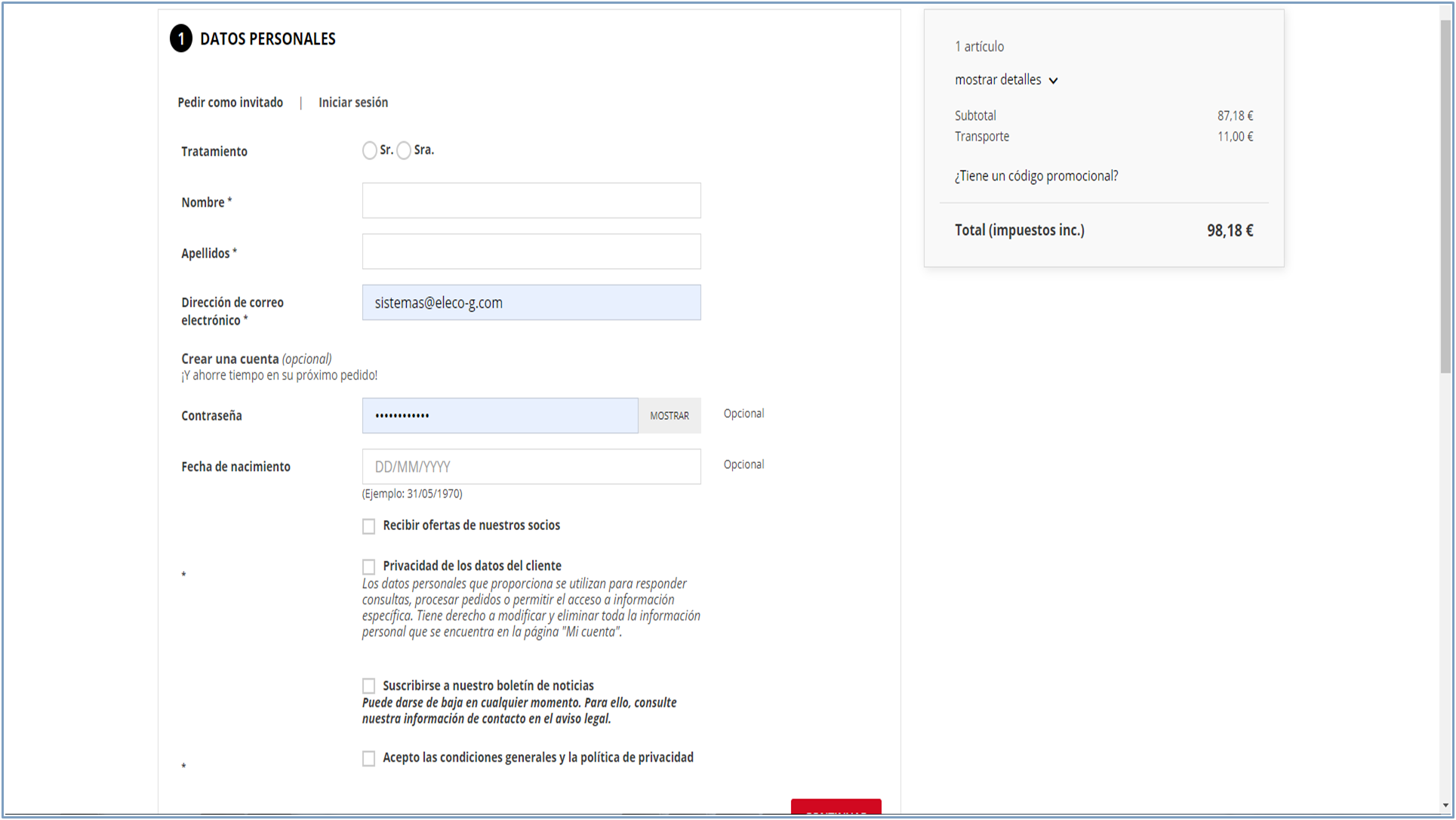Click the 1 artículo text
The width and height of the screenshot is (1456, 820).
pyautogui.click(x=979, y=46)
